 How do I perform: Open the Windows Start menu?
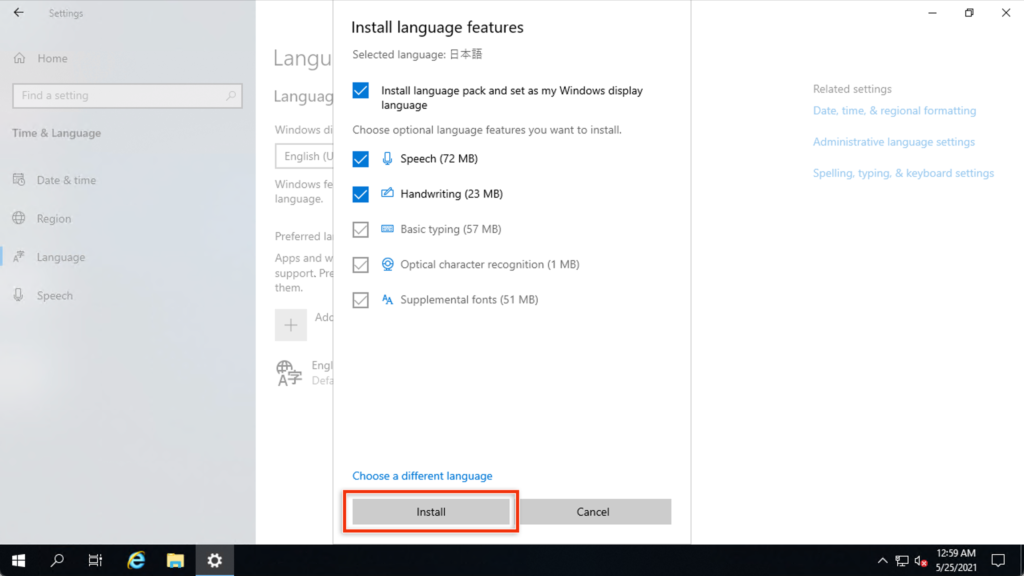tap(18, 560)
